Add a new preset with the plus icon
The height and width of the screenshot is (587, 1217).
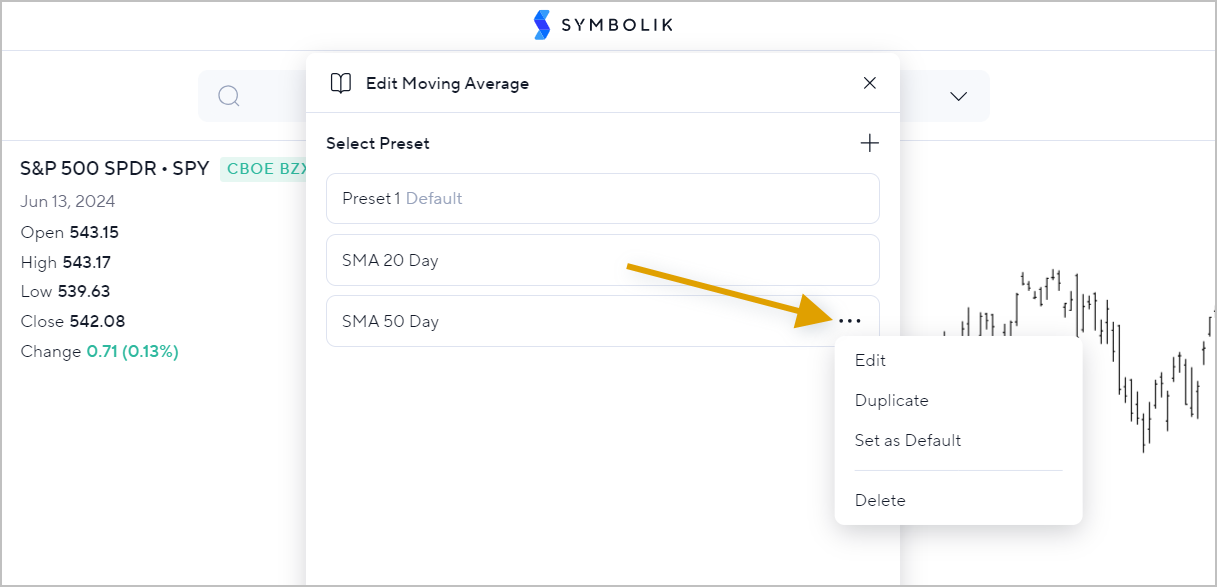click(870, 143)
